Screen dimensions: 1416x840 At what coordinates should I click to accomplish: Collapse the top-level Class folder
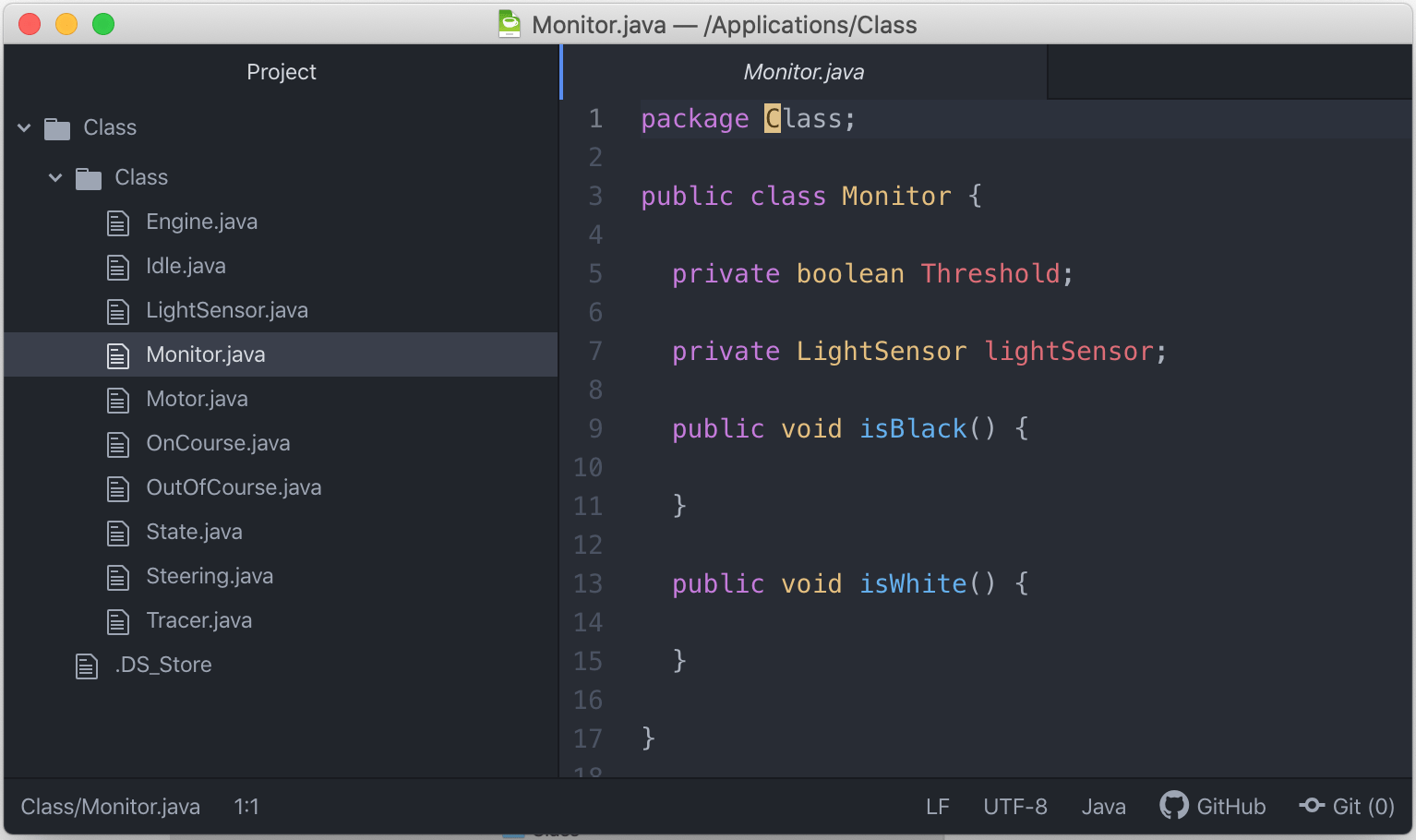(x=23, y=127)
